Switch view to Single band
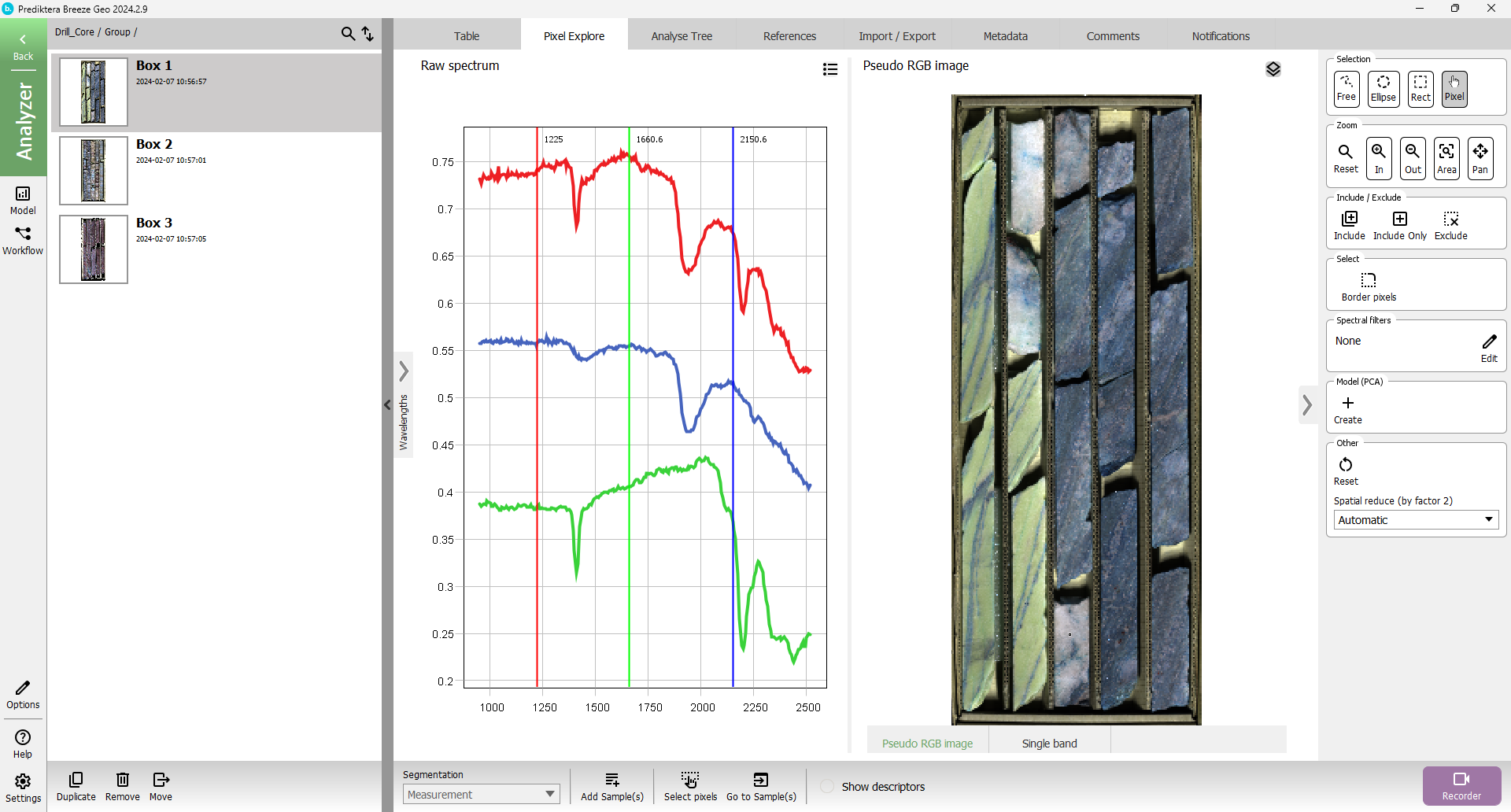1511x812 pixels. click(x=1048, y=743)
